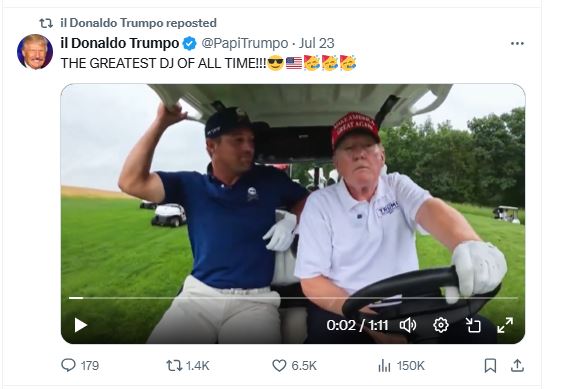View post analytics showing 150K views
Image resolution: width=567 pixels, height=389 pixels.
click(x=401, y=366)
